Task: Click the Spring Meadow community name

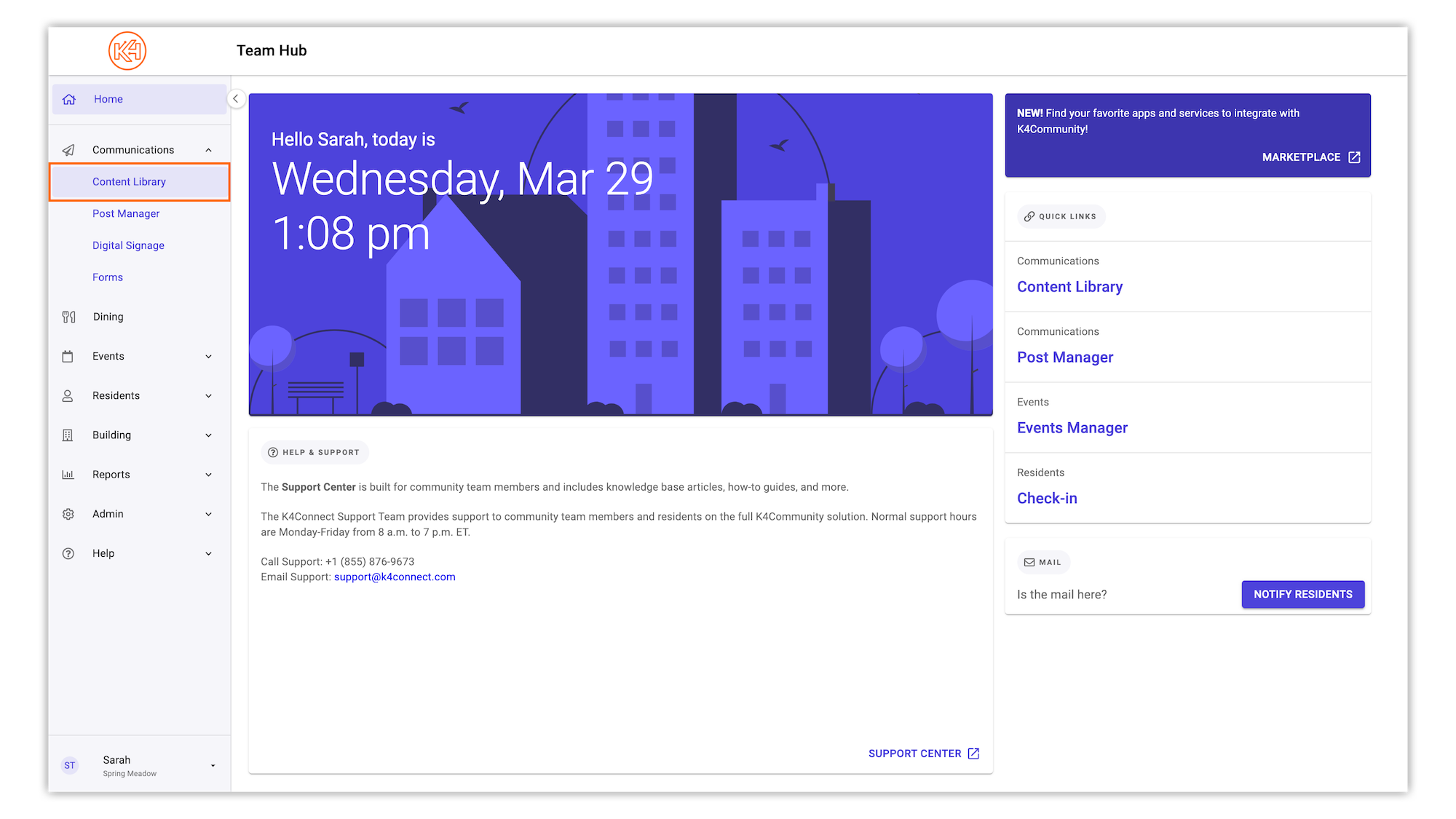Action: tap(130, 774)
